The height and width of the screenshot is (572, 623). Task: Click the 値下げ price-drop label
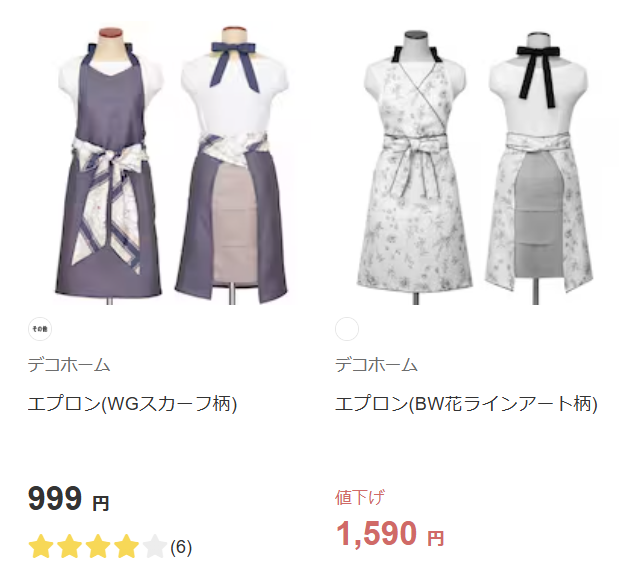[x=360, y=497]
